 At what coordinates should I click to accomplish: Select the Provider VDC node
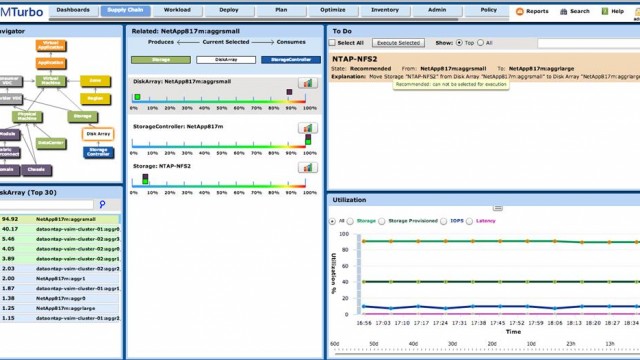click(x=11, y=98)
